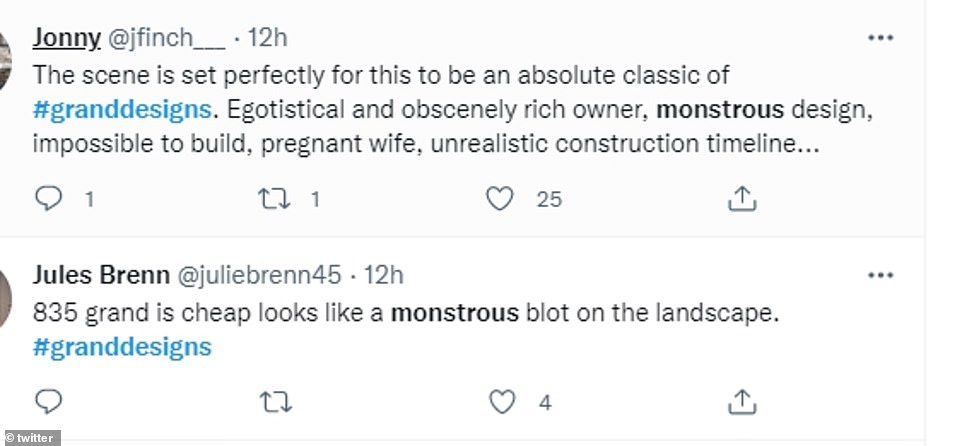Like Jonny's tweet with 25 likes
962x446 pixels.
point(499,199)
